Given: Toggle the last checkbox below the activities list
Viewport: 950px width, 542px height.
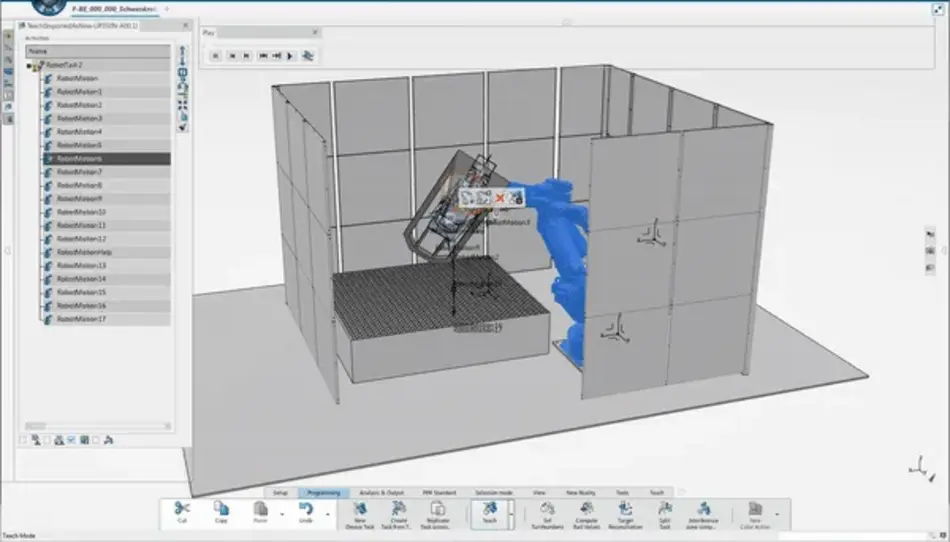Looking at the screenshot, I should (97, 440).
